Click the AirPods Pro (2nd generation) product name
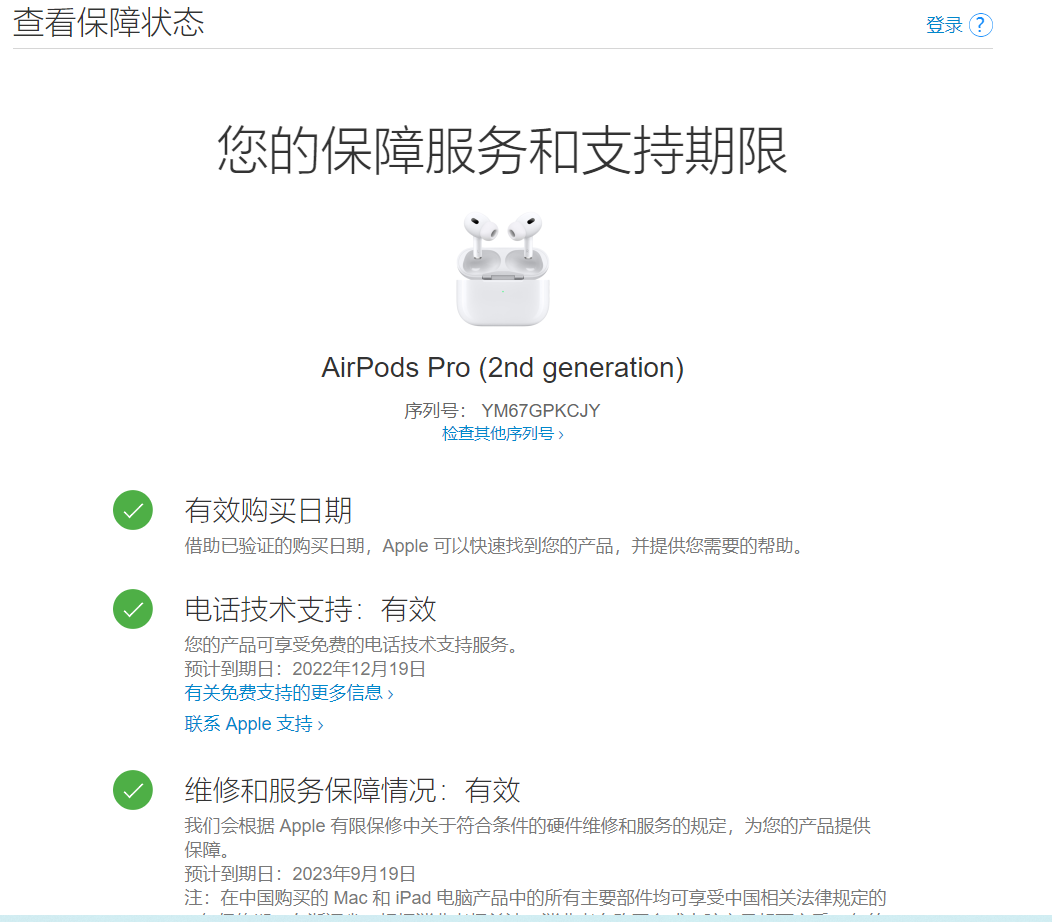This screenshot has height=922, width=1052. [503, 368]
